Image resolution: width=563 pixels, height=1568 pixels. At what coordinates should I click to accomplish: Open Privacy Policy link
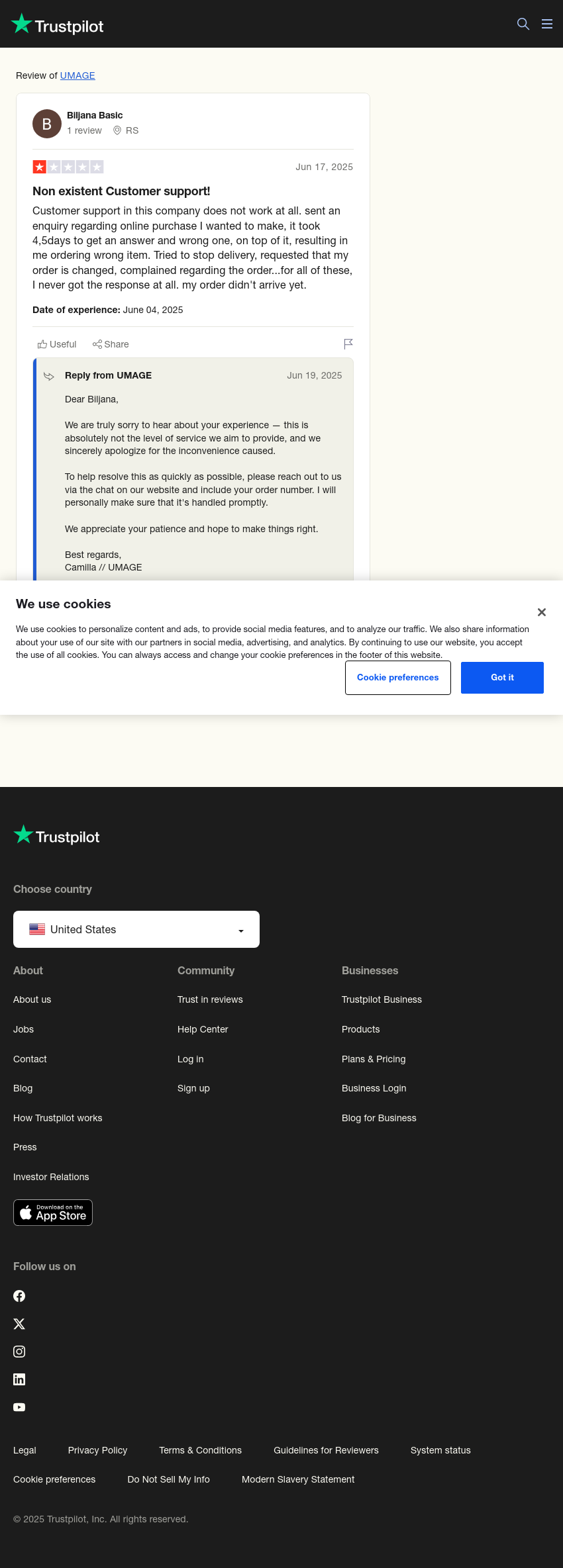point(97,1450)
